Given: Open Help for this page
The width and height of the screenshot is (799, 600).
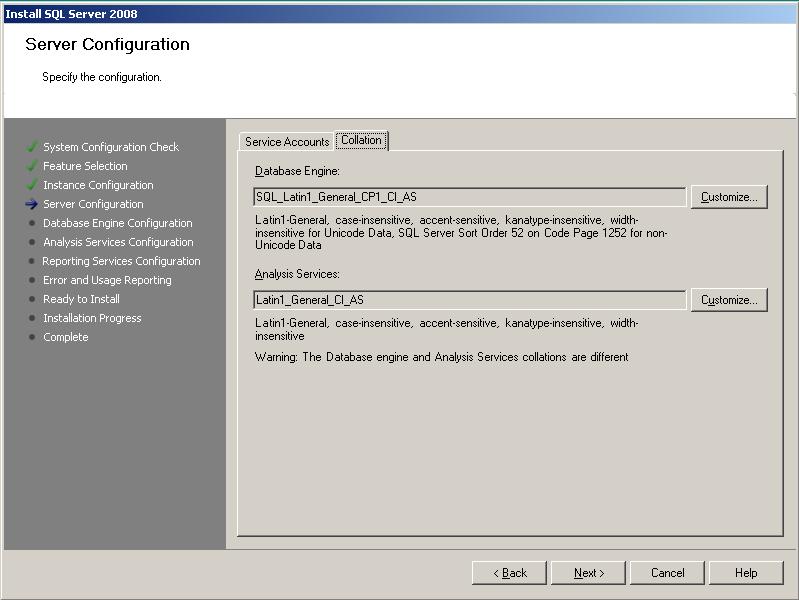Looking at the screenshot, I should coord(746,573).
